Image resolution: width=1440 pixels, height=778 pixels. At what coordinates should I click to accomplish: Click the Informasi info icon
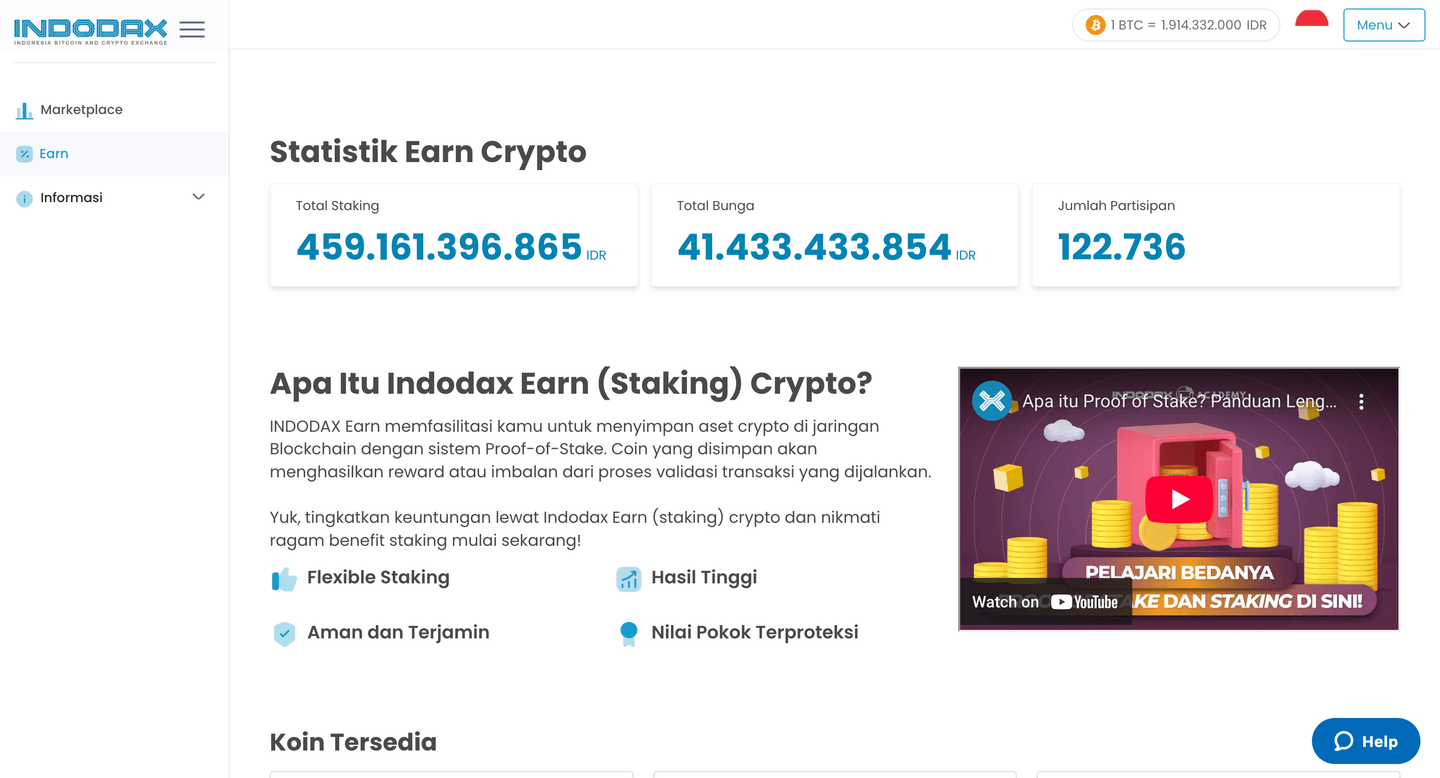tap(24, 199)
